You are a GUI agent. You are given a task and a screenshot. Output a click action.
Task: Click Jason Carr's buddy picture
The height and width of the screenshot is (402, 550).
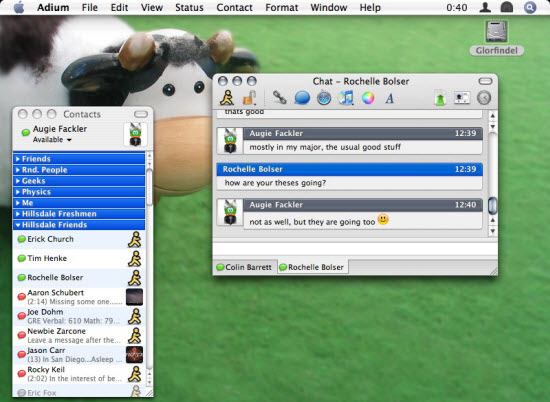coord(134,355)
